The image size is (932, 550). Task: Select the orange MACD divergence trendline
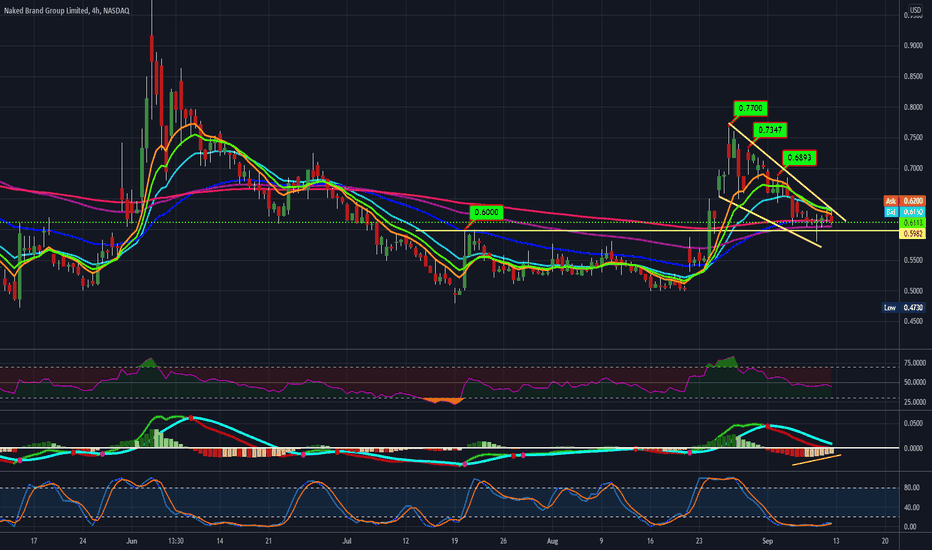coord(816,460)
